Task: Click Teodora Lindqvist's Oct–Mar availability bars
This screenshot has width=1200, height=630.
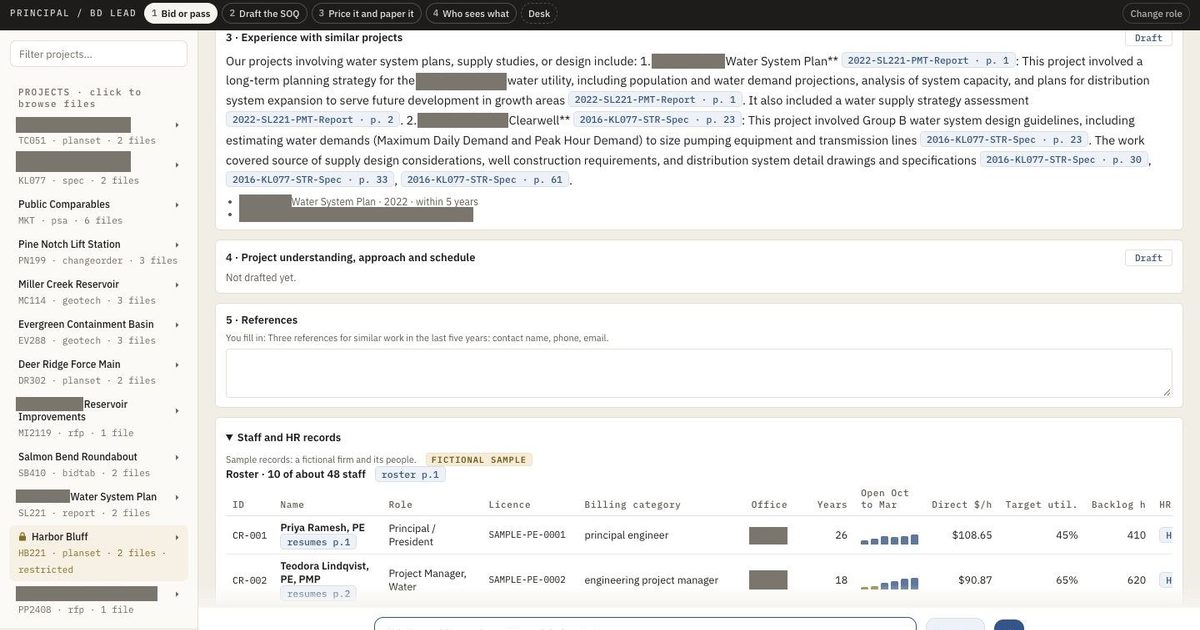Action: (890, 583)
